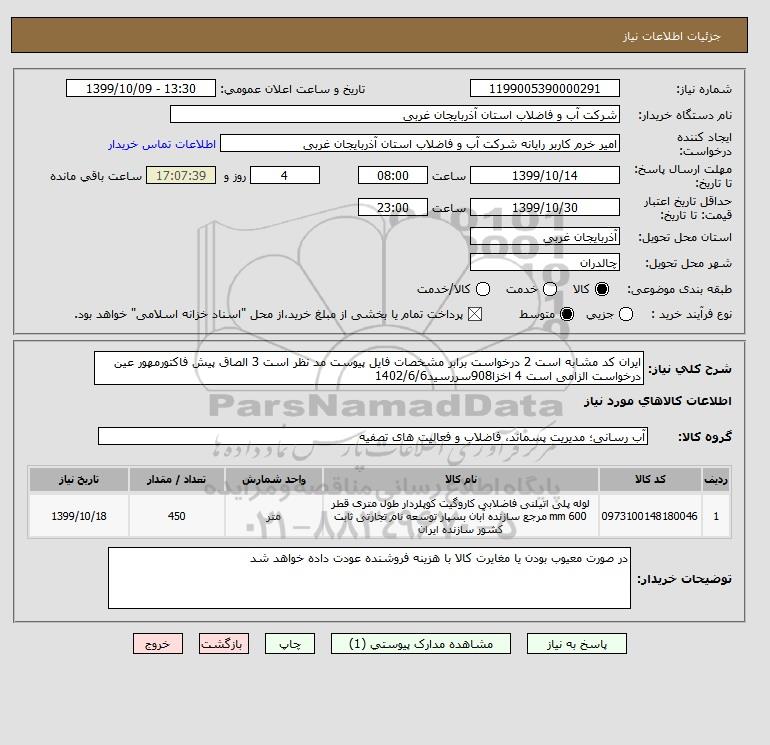Screen dimensions: 770x745
Task: Click the unit cell متر
Action: 274,516
